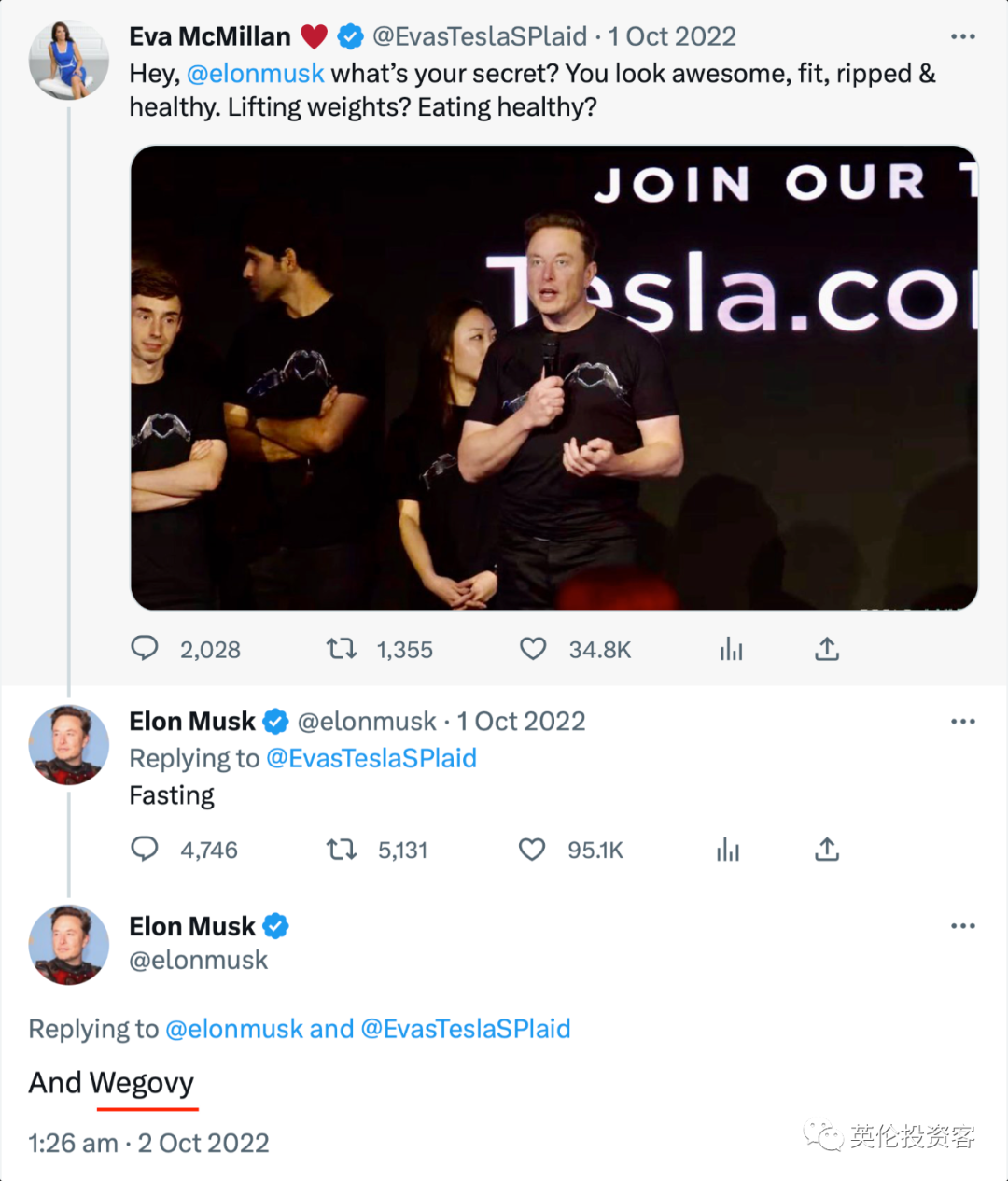View analytics icon on the Fasting tweet
This screenshot has width=1008, height=1181.
click(x=729, y=850)
